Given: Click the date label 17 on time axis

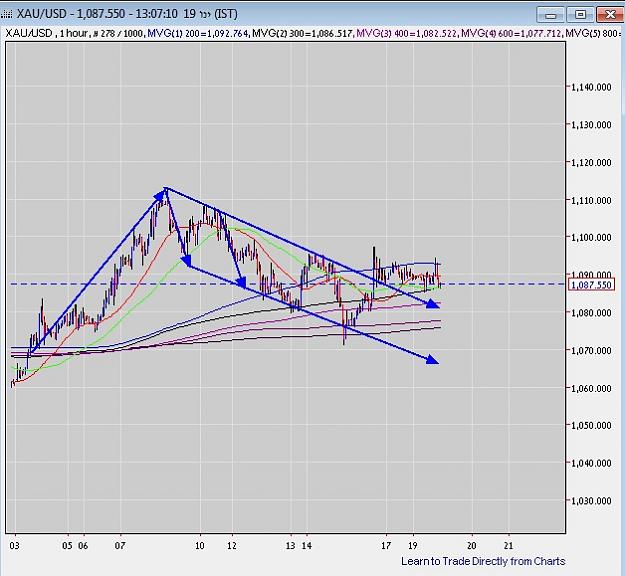Looking at the screenshot, I should pyautogui.click(x=386, y=545).
